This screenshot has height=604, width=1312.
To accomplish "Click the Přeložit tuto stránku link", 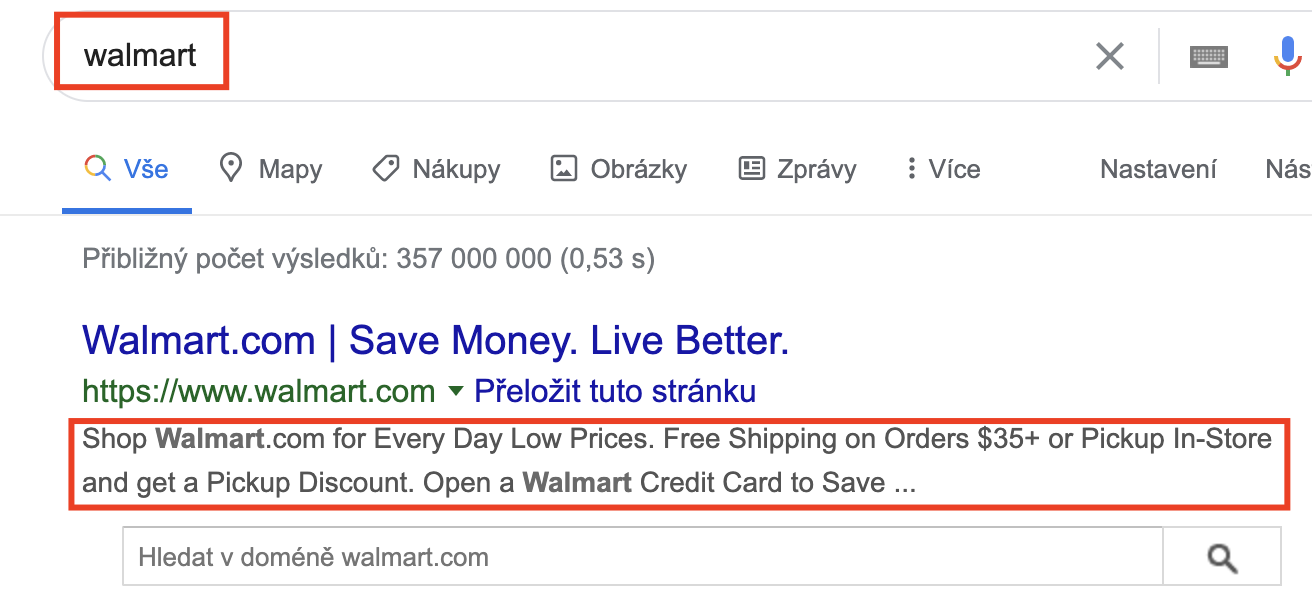I will pos(615,391).
